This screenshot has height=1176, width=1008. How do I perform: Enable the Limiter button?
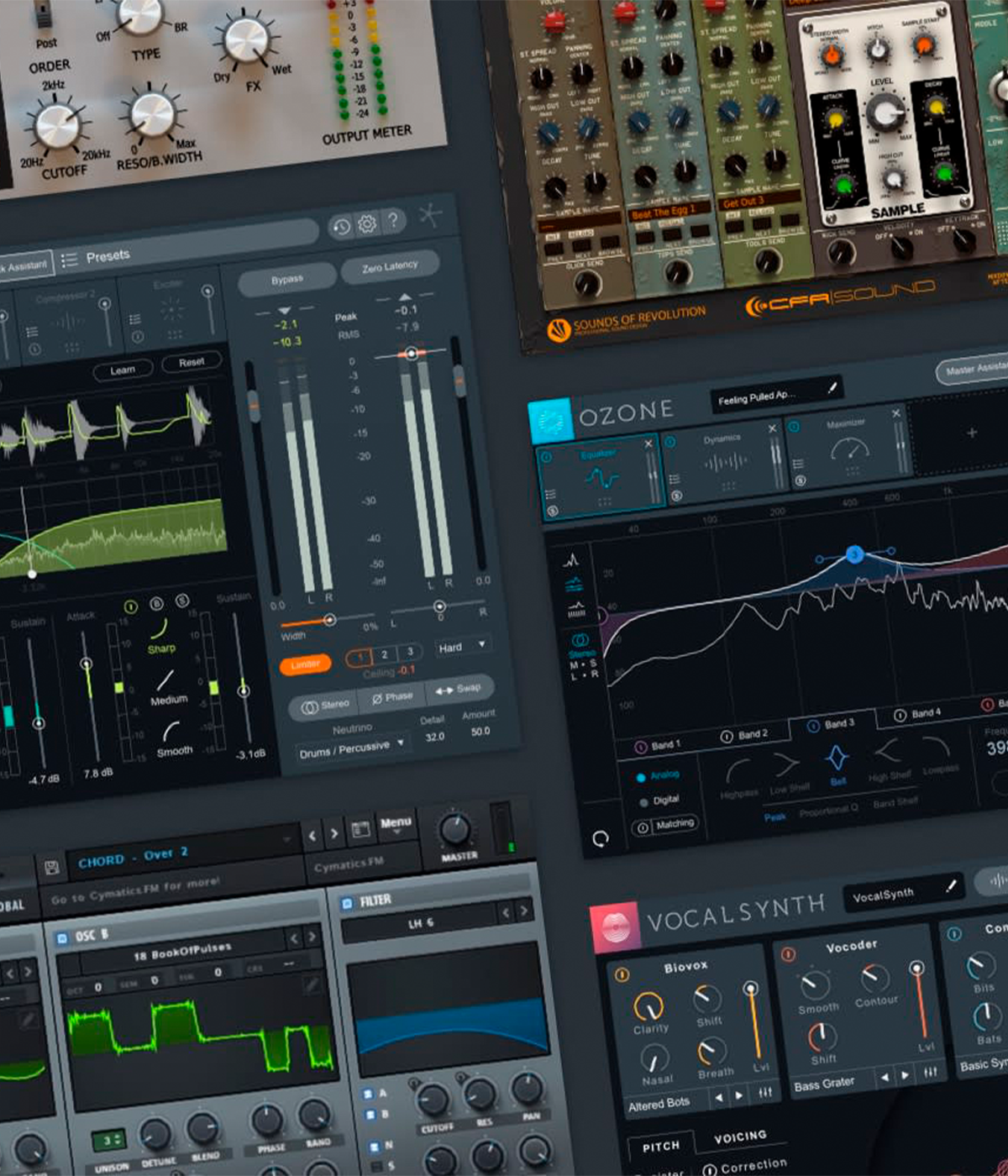(x=305, y=664)
